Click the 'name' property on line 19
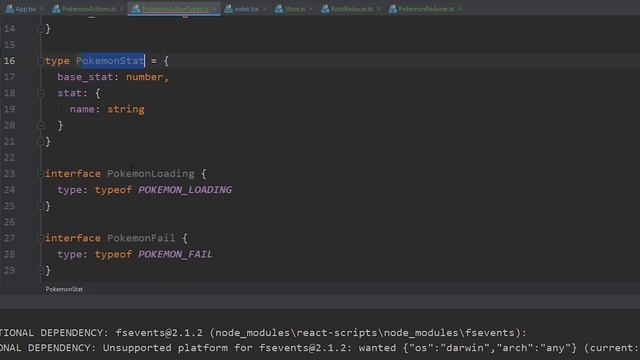640x360 pixels. pyautogui.click(x=82, y=109)
